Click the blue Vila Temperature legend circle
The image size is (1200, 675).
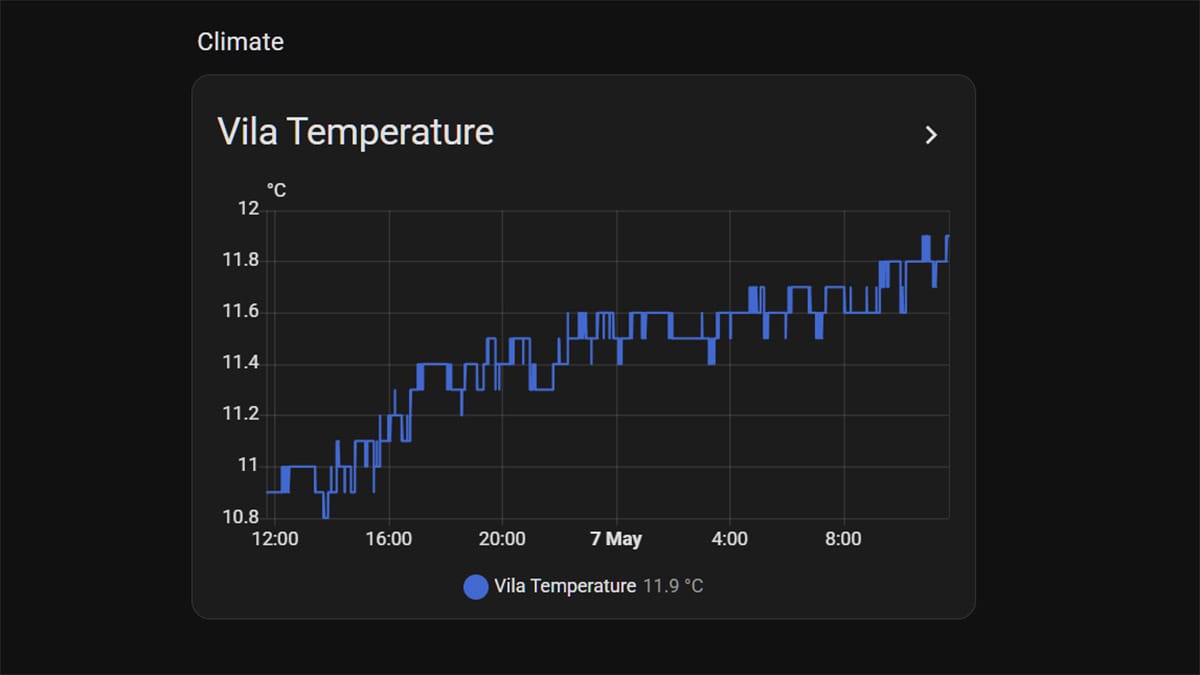pos(476,587)
